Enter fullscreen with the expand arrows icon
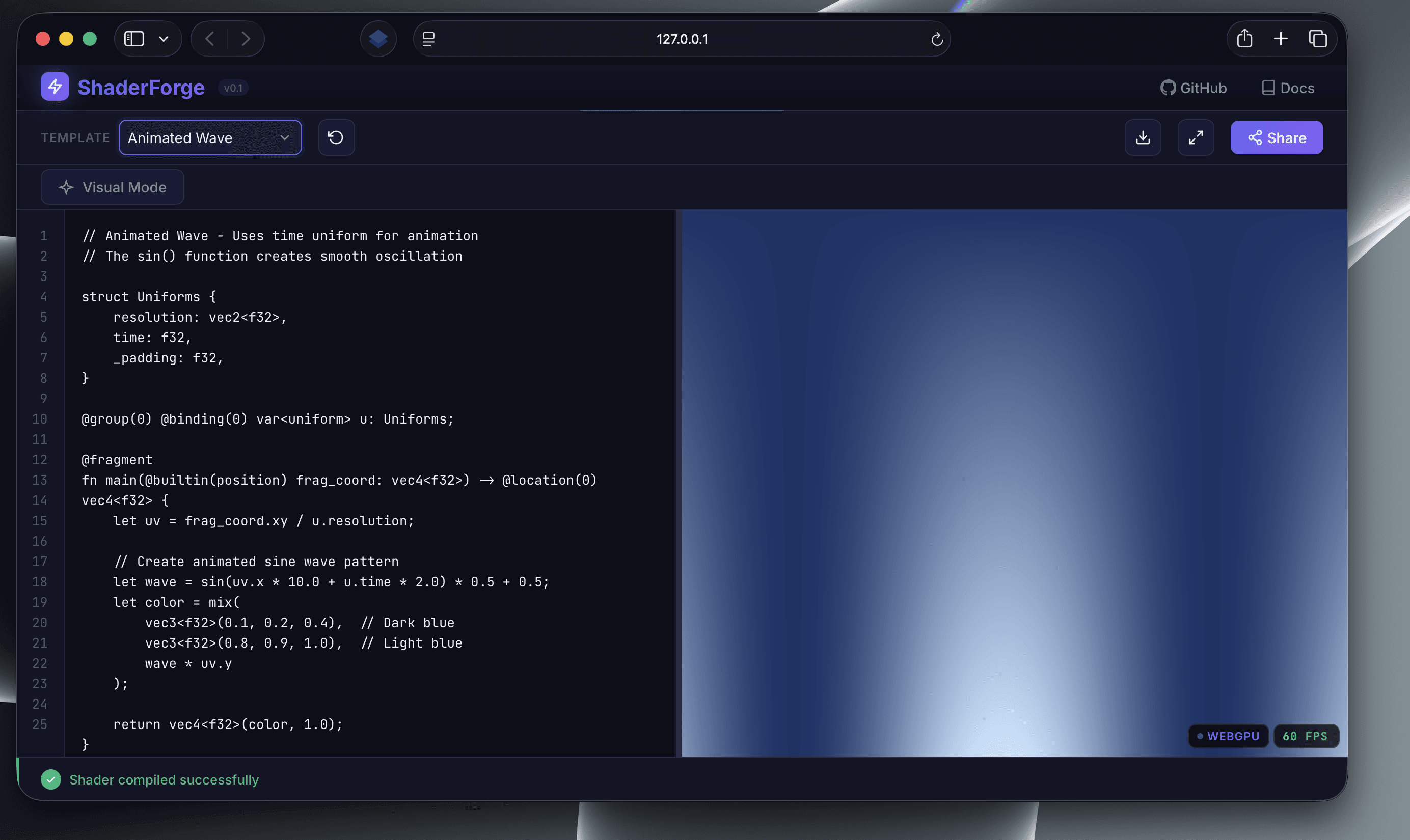 pyautogui.click(x=1196, y=137)
